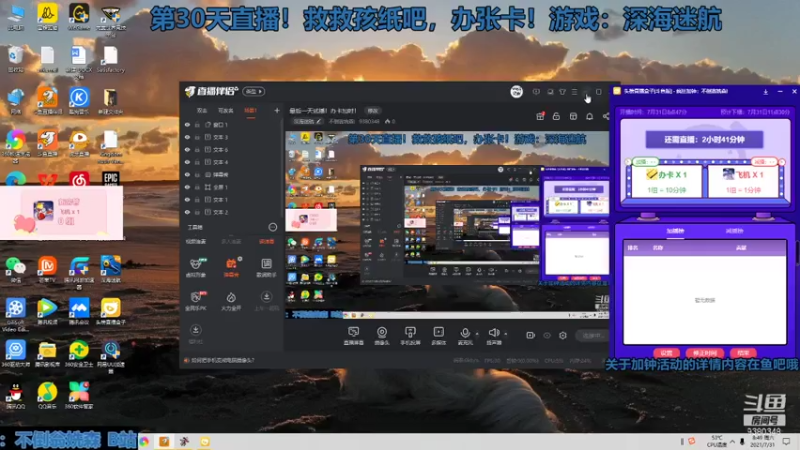Select the first tool category tab
The image size is (800, 450).
(x=196, y=241)
